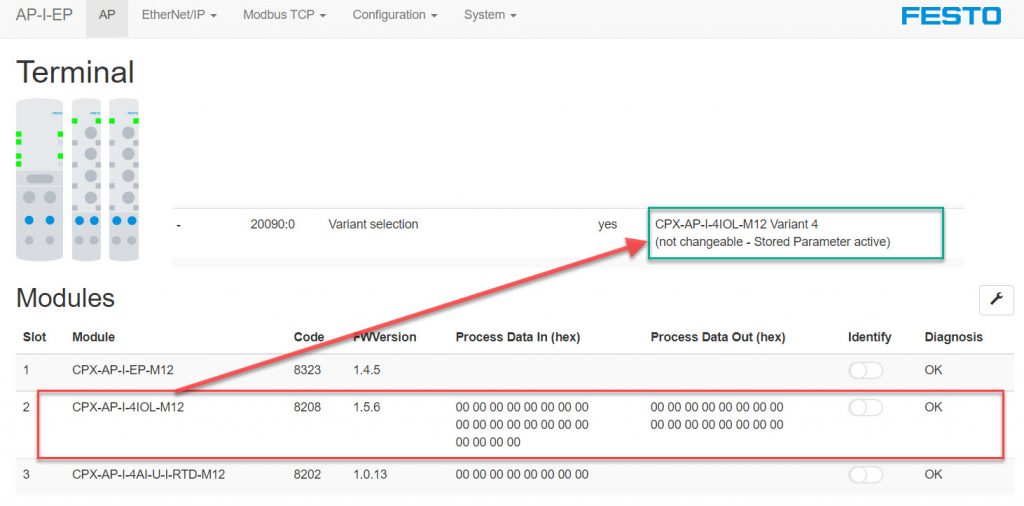This screenshot has height=506, width=1024.
Task: Click firmware version 1.4.5
Action: point(366,370)
